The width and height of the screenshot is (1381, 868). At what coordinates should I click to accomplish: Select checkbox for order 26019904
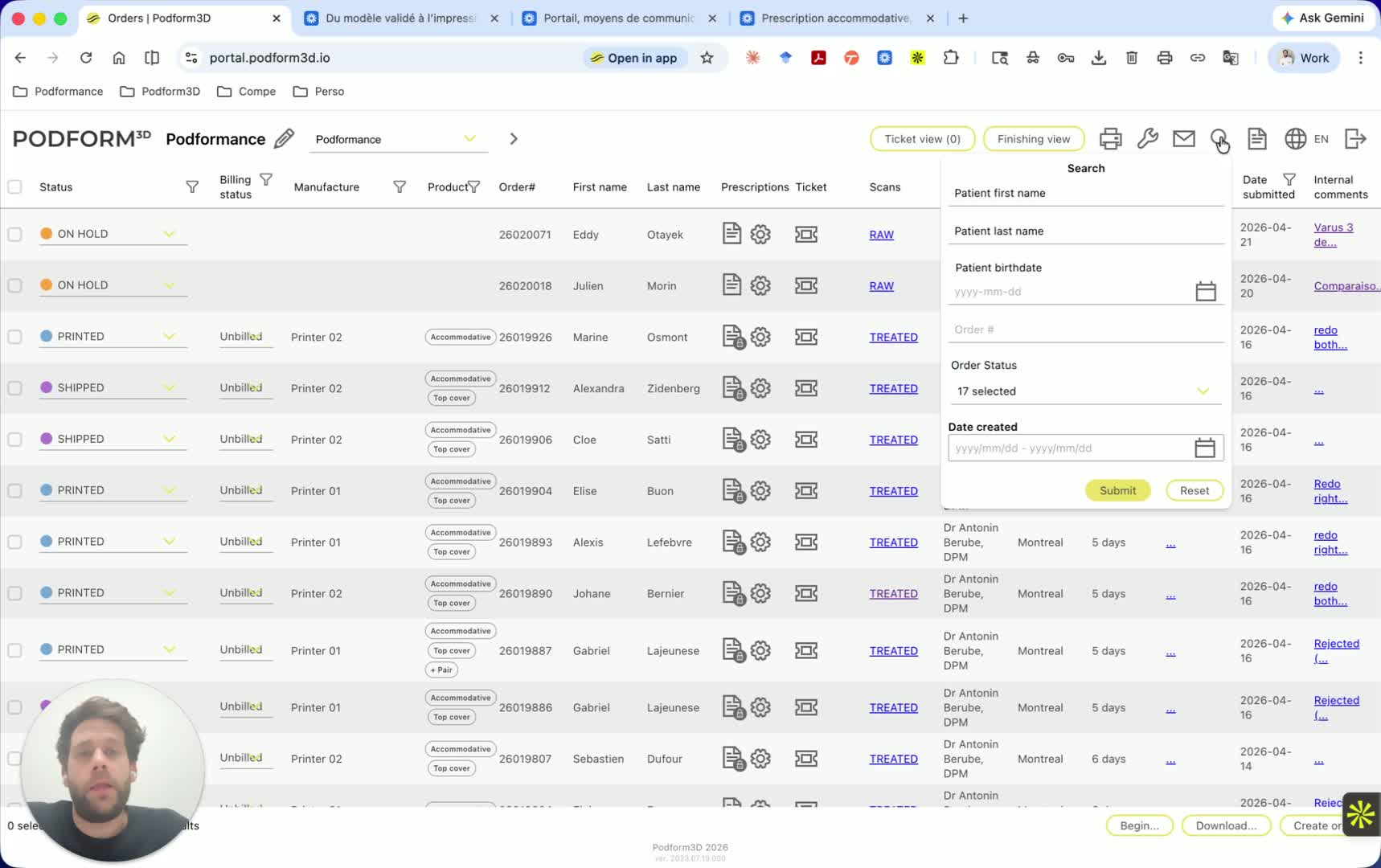coord(14,491)
